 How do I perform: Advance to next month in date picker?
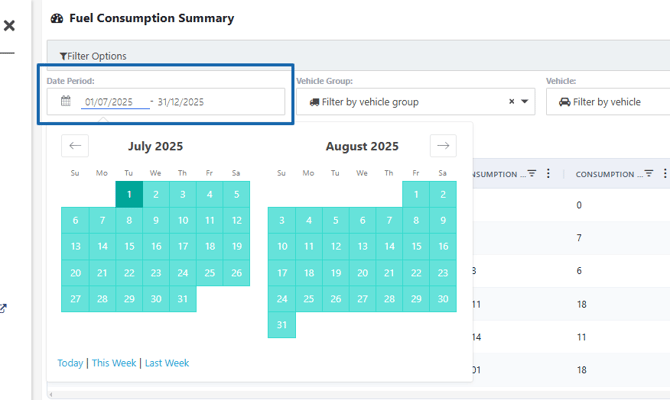[443, 146]
